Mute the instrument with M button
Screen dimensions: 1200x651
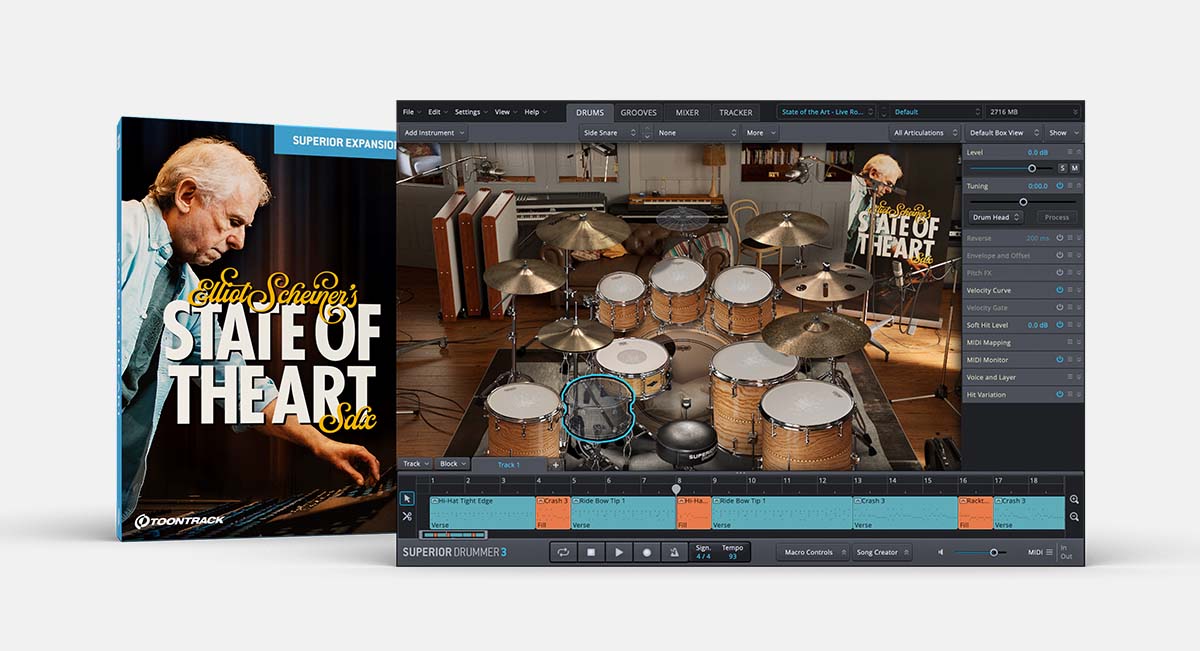[1074, 168]
